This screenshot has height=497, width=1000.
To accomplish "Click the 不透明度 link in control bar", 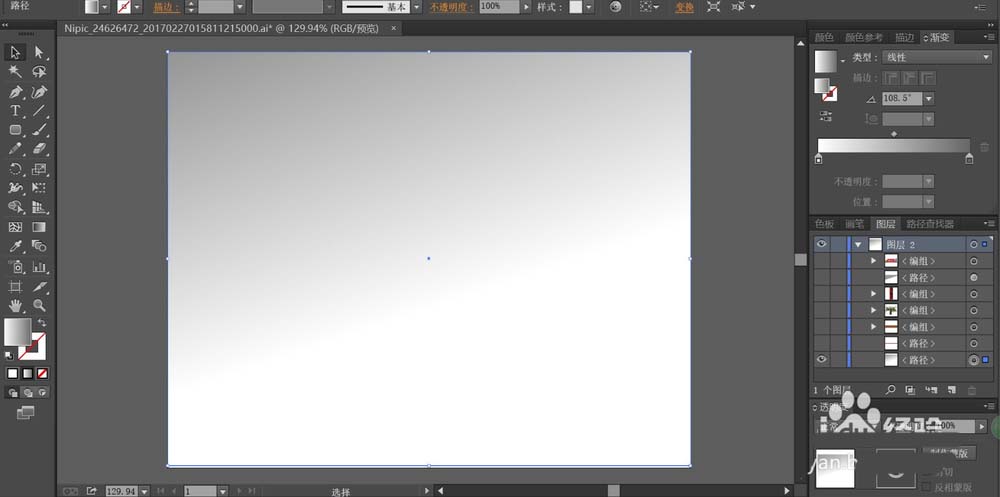I will 452,7.
